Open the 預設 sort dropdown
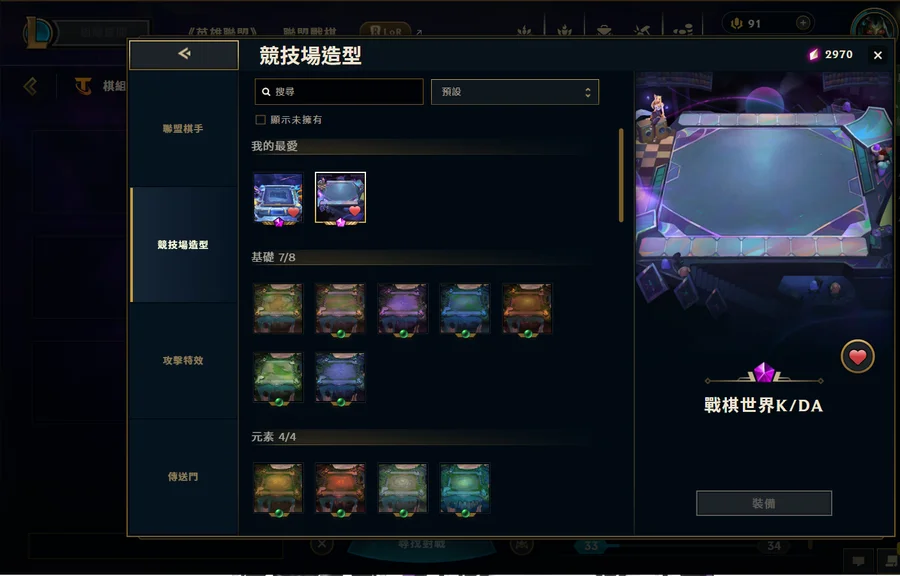 (515, 92)
